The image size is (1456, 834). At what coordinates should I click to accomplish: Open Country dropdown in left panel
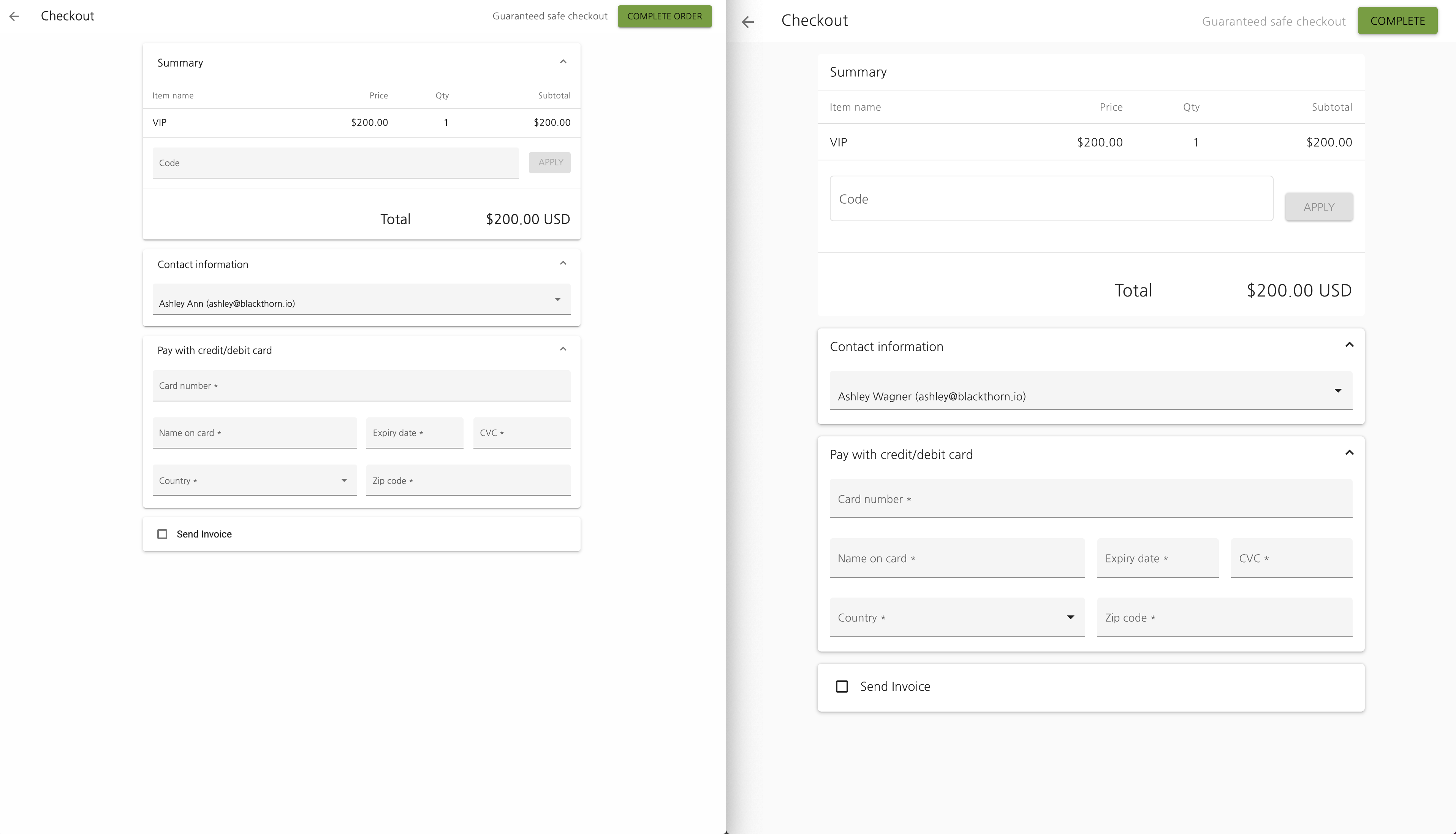pyautogui.click(x=254, y=480)
